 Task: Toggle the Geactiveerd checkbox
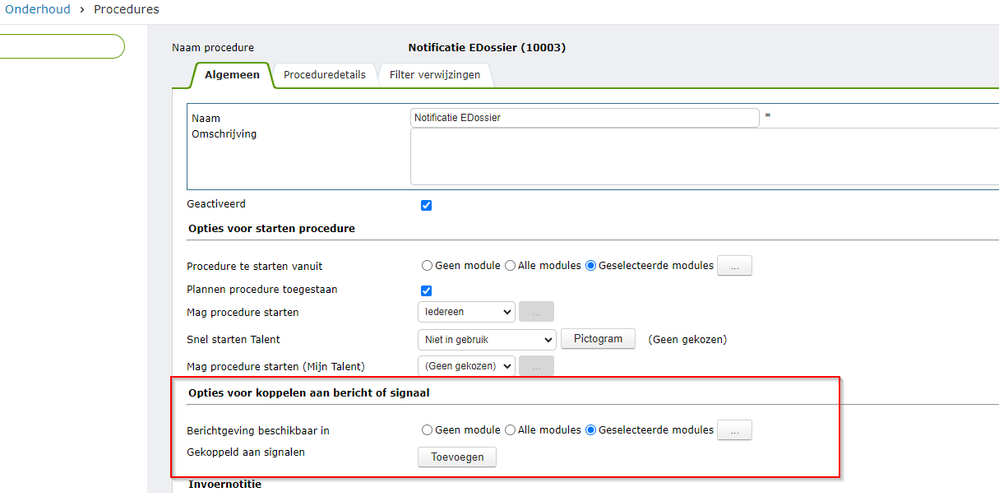426,205
